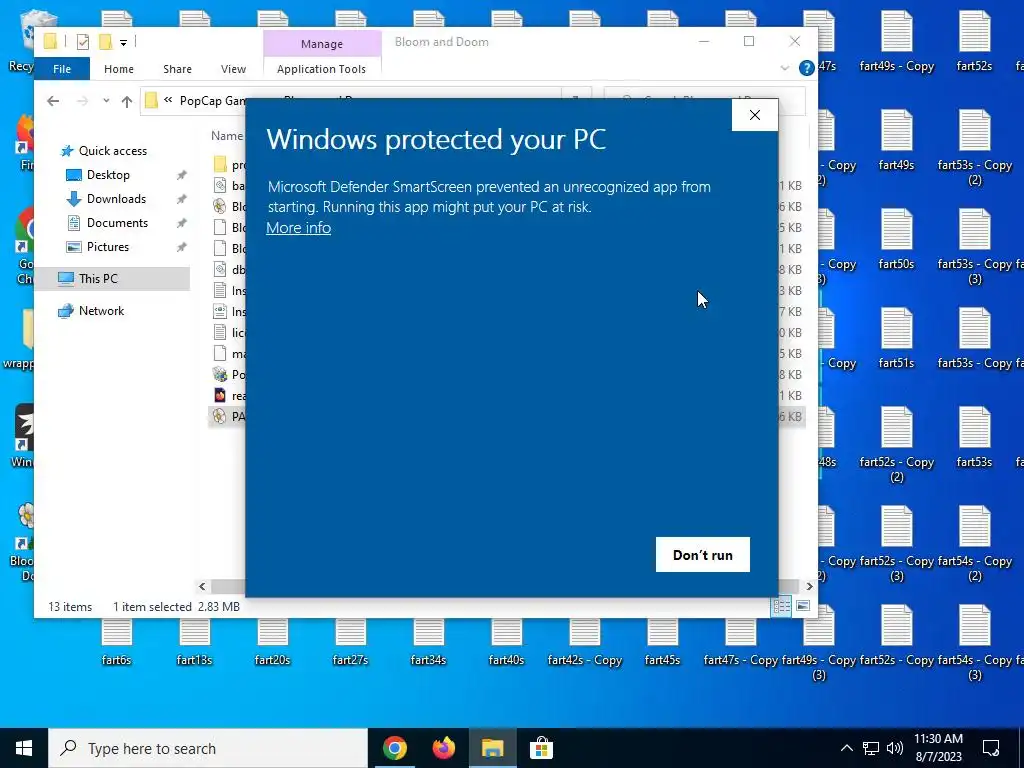Select the fart45s desktop file
This screenshot has width=1024, height=768.
pyautogui.click(x=662, y=642)
